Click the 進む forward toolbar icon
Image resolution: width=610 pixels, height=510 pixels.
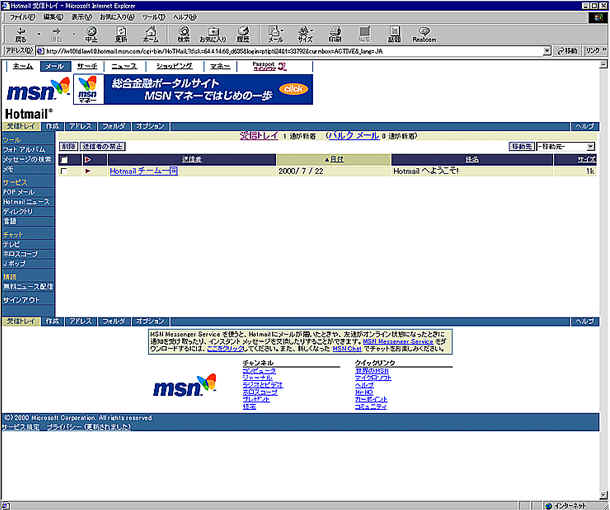pyautogui.click(x=56, y=34)
